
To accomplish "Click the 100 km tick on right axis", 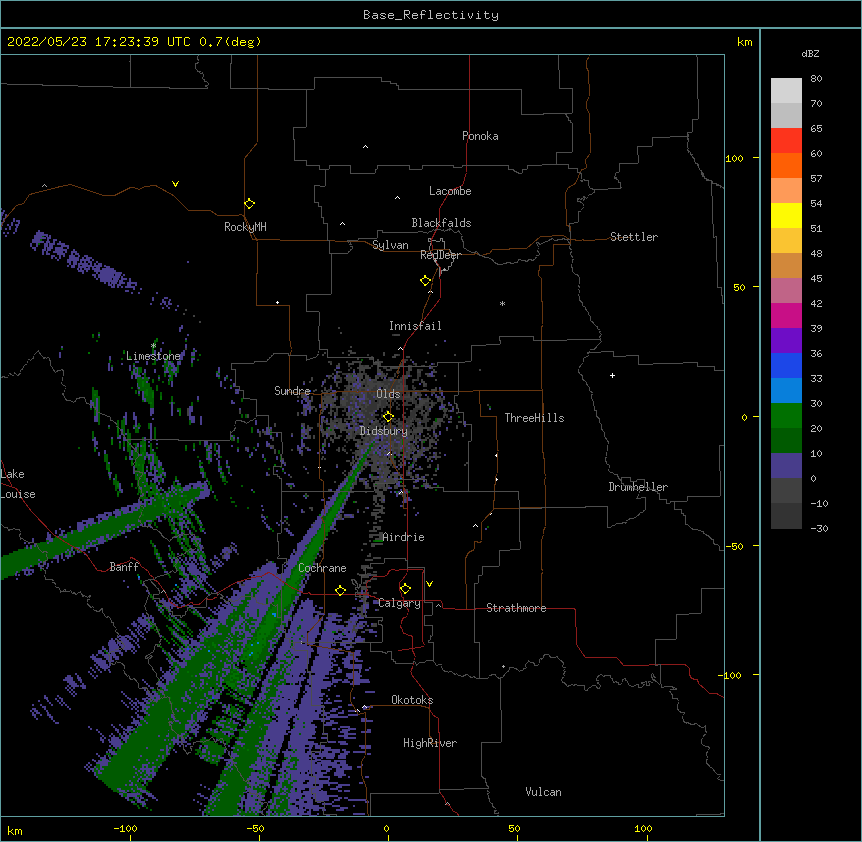I will pyautogui.click(x=734, y=158).
